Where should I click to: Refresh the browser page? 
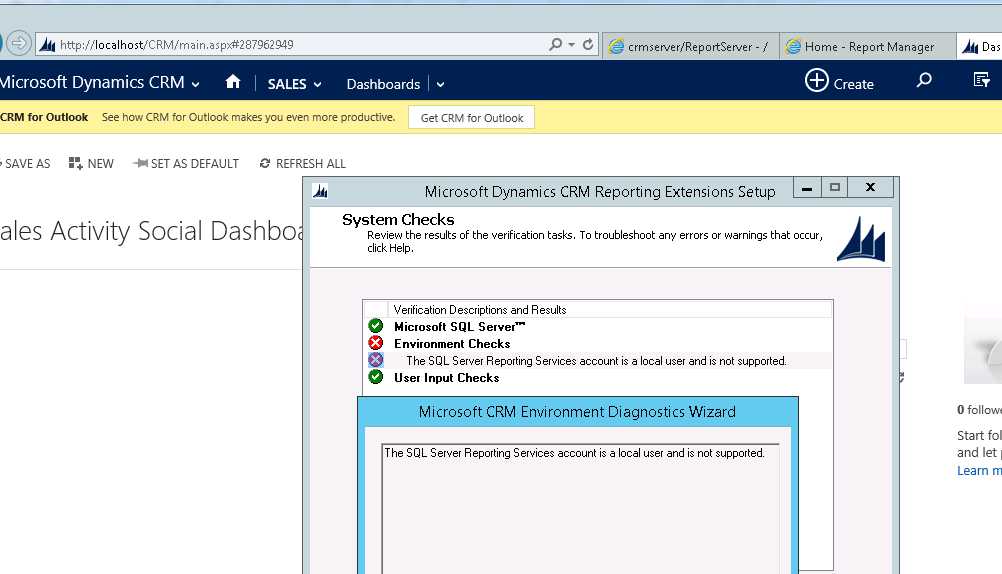click(588, 44)
